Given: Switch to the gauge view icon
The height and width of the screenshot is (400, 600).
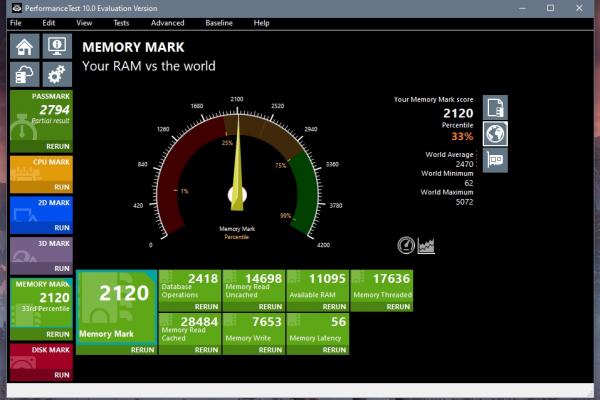Looking at the screenshot, I should tap(406, 245).
